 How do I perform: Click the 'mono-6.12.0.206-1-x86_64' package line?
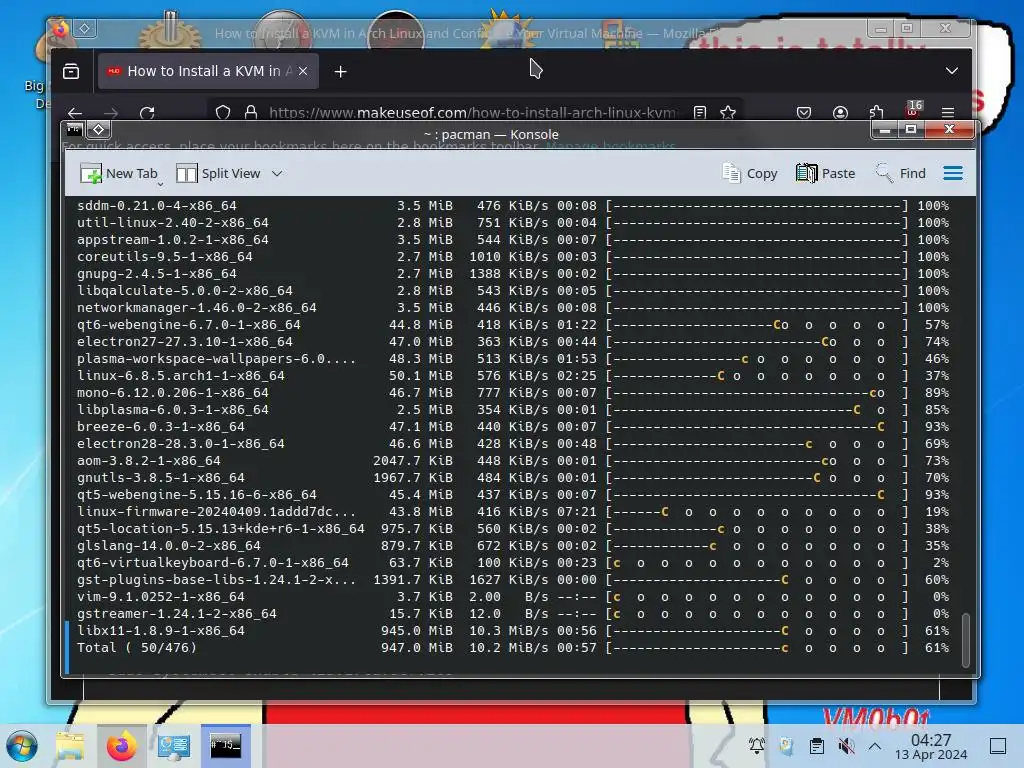click(513, 392)
